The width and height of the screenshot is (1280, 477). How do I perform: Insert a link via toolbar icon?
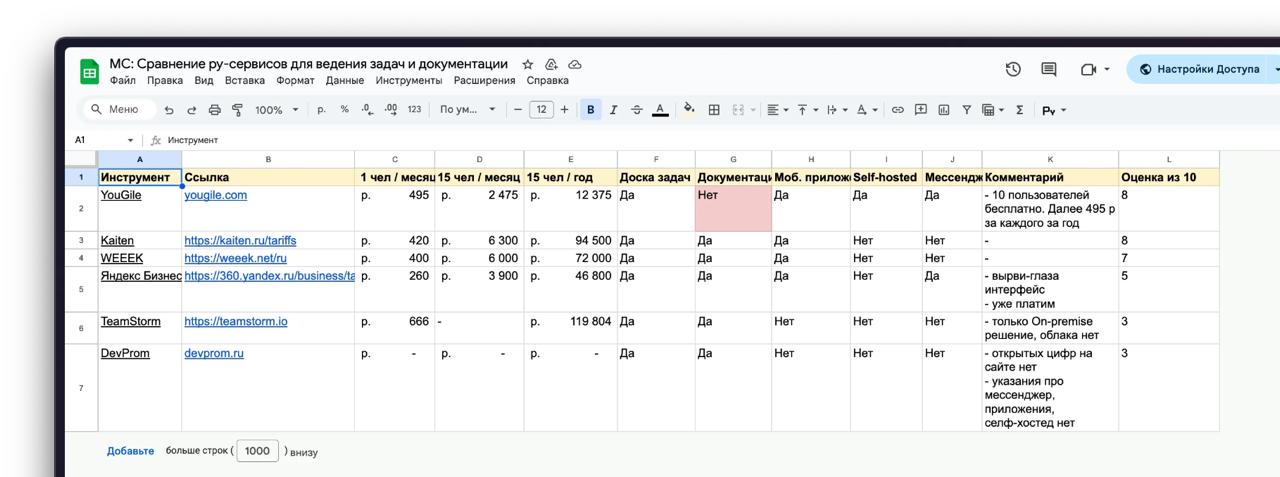897,110
